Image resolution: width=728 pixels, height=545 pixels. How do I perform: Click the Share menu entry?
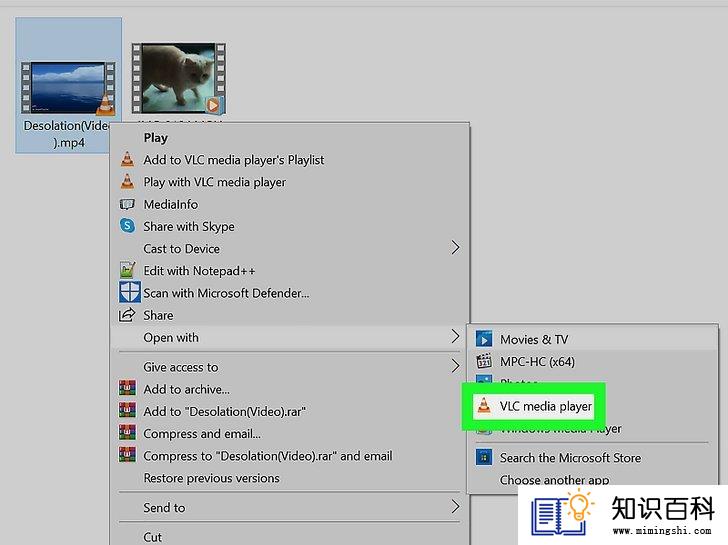158,316
